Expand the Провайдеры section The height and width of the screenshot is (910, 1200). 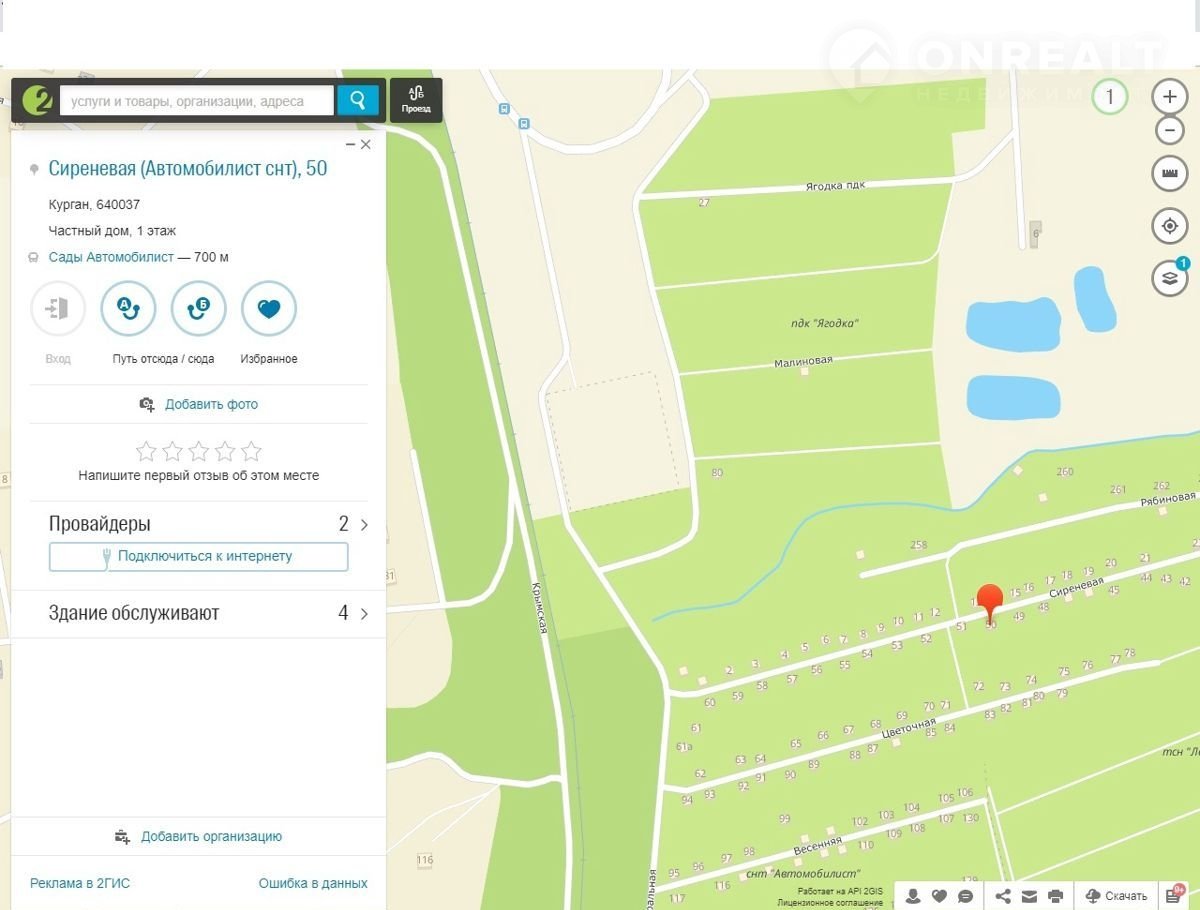pos(363,524)
